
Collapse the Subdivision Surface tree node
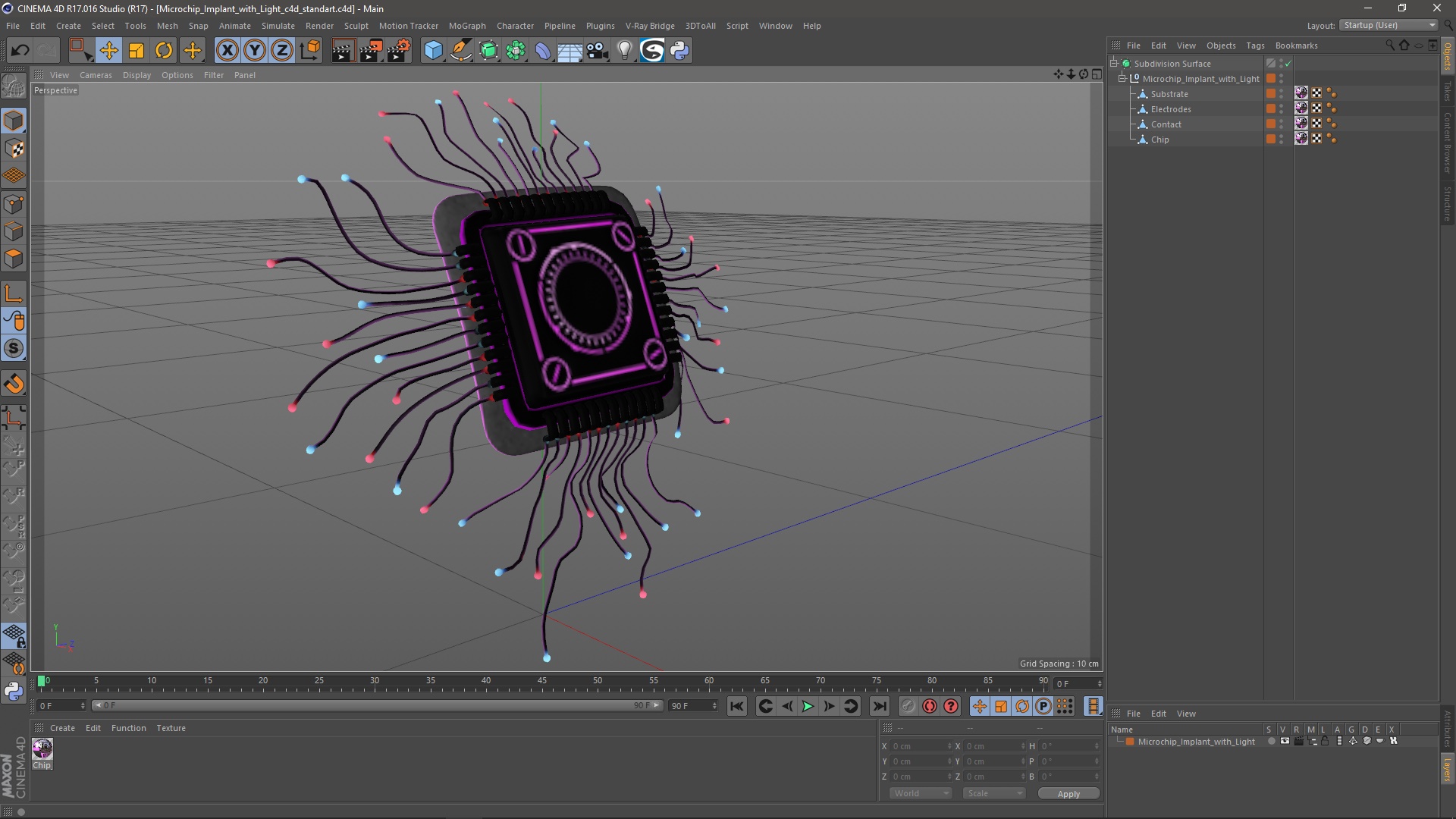point(1114,64)
